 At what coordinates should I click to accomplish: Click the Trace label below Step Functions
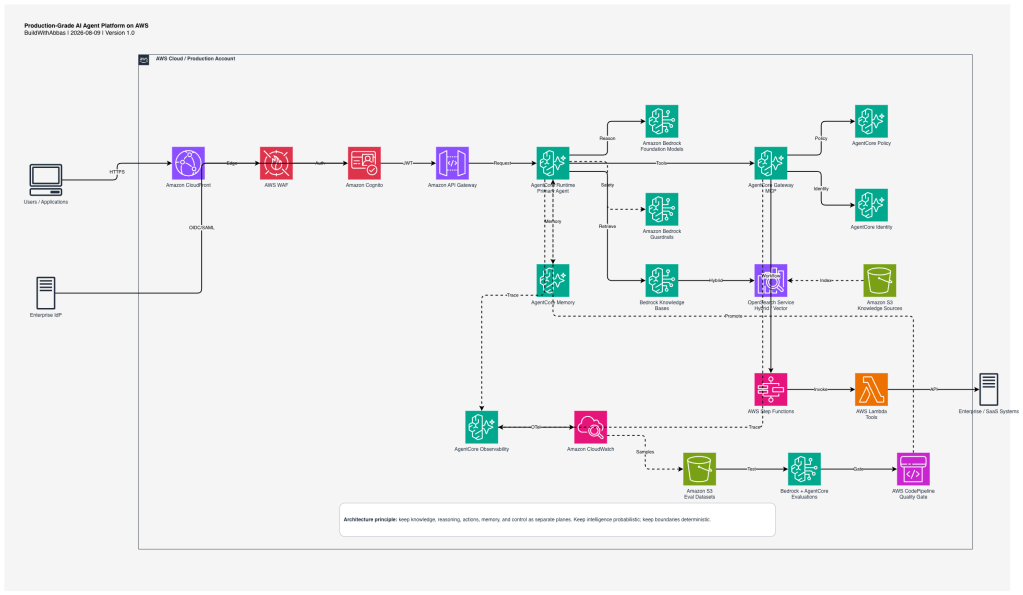point(755,427)
